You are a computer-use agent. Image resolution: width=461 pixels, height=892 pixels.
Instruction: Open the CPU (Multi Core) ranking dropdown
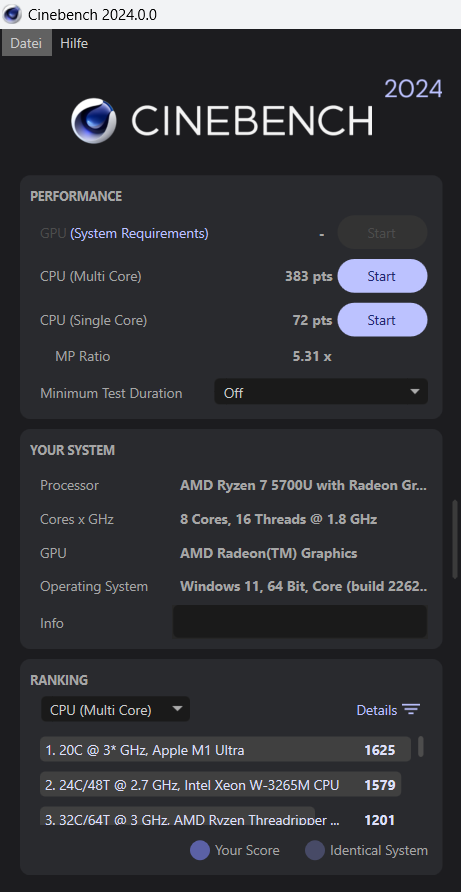tap(116, 709)
